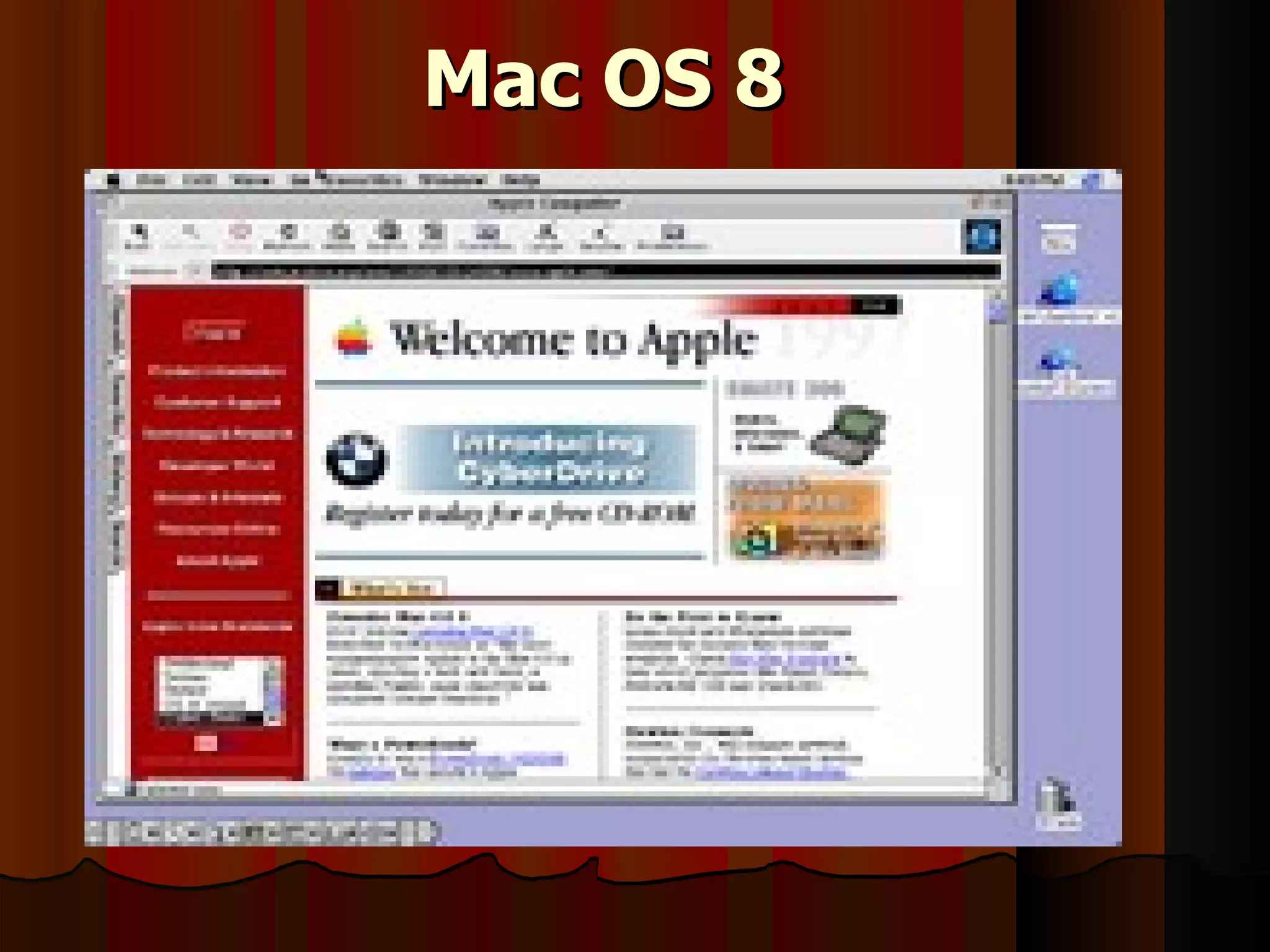The image size is (1270, 952).
Task: Click the Customer Support sidebar link
Action: (x=217, y=402)
